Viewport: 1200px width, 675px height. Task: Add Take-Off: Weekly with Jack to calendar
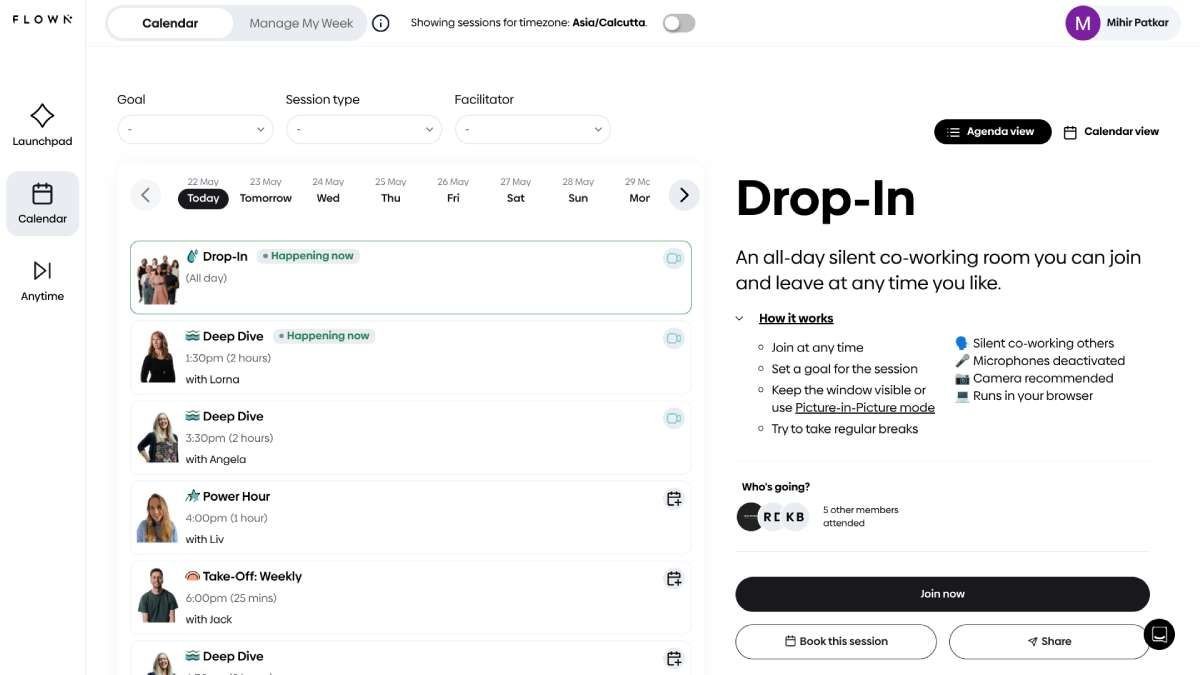pos(674,578)
